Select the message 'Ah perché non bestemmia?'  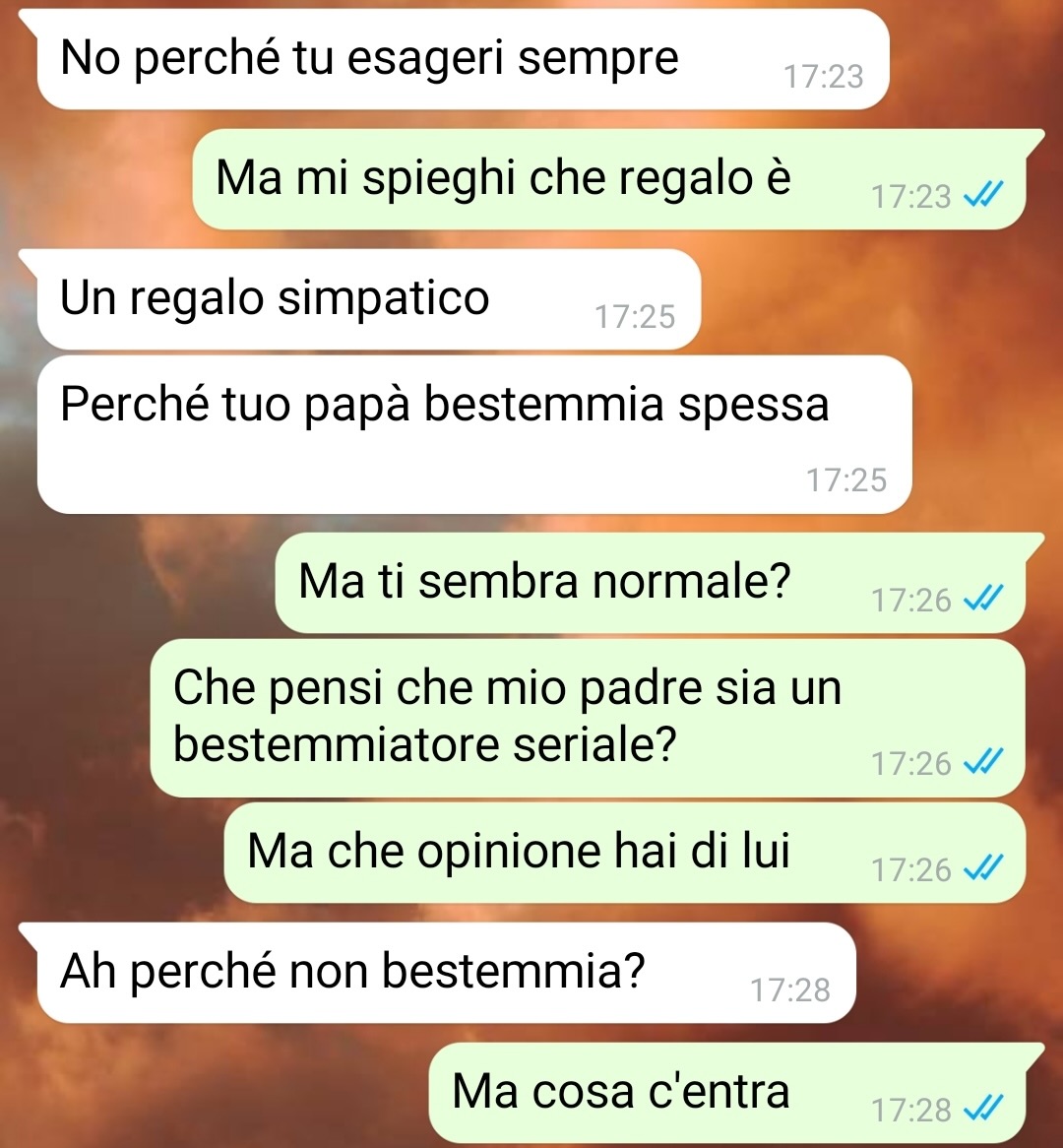pyautogui.click(x=446, y=973)
